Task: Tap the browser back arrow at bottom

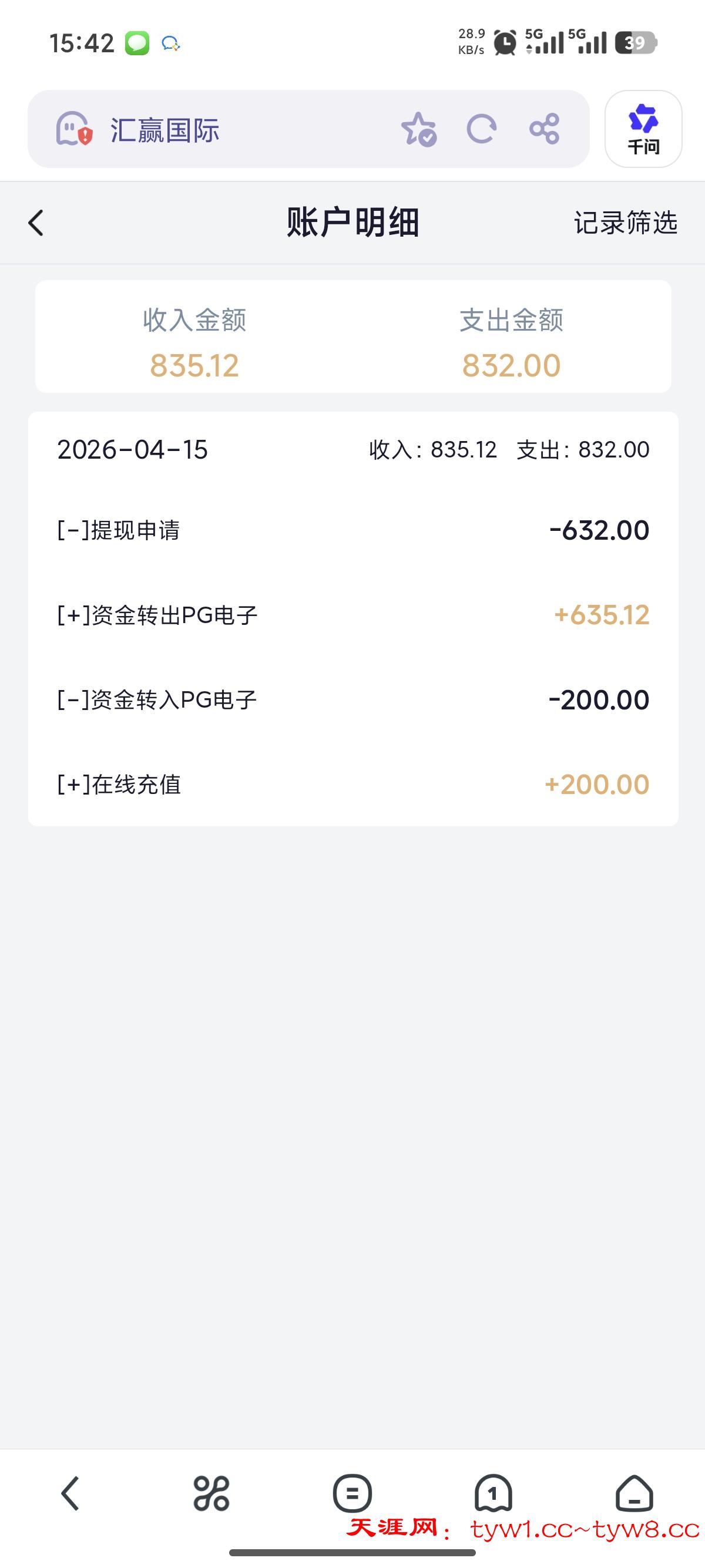Action: pos(70,1493)
